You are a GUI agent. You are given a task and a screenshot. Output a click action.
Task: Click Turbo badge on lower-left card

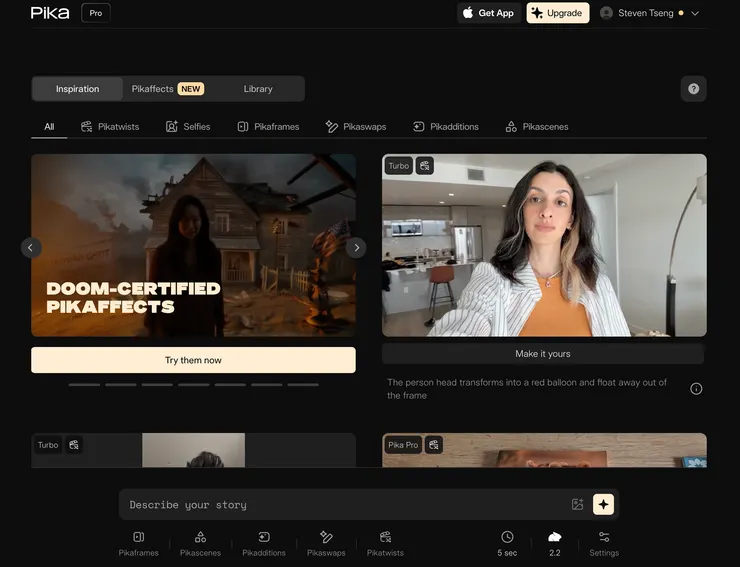[x=48, y=445]
